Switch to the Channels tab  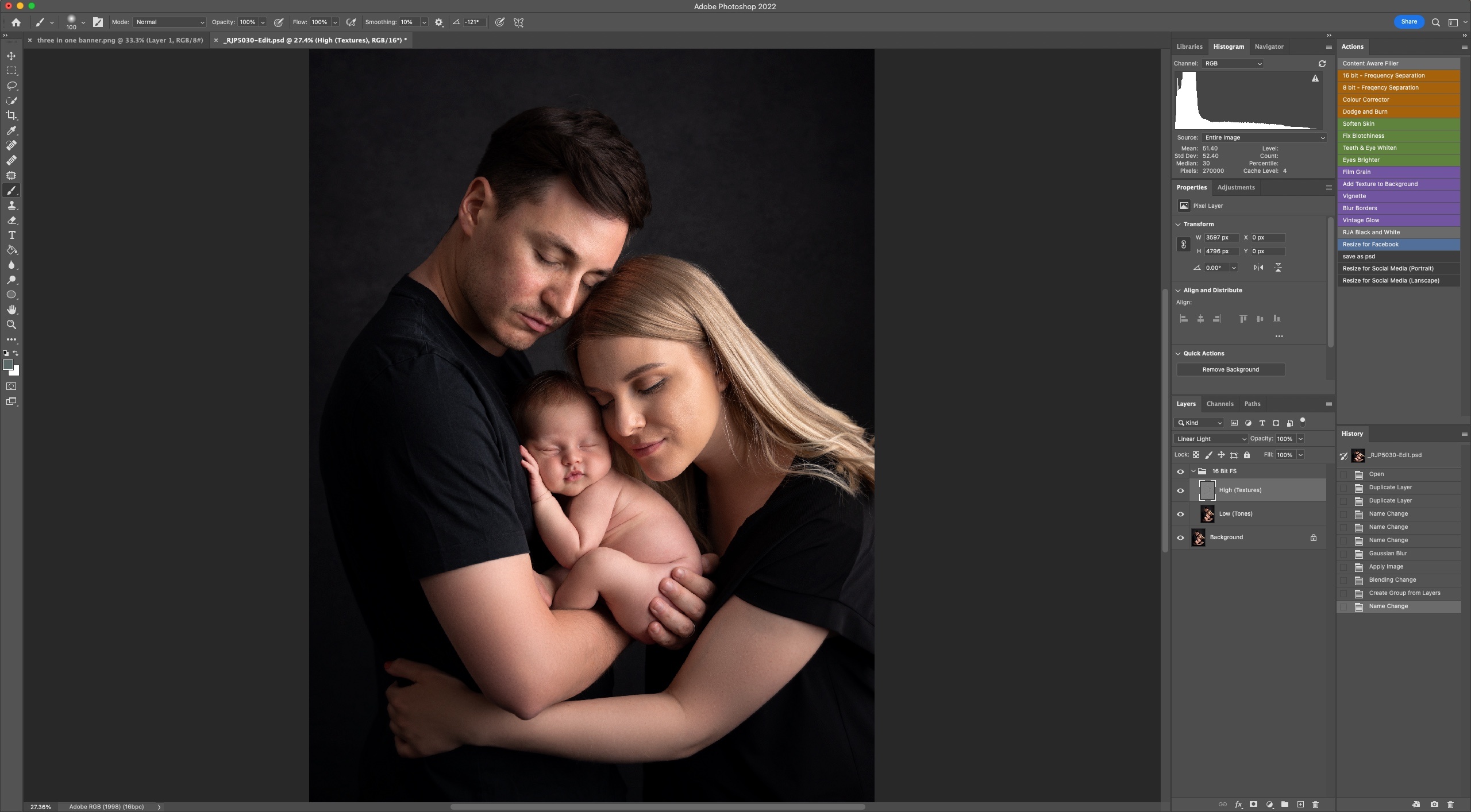(1219, 404)
